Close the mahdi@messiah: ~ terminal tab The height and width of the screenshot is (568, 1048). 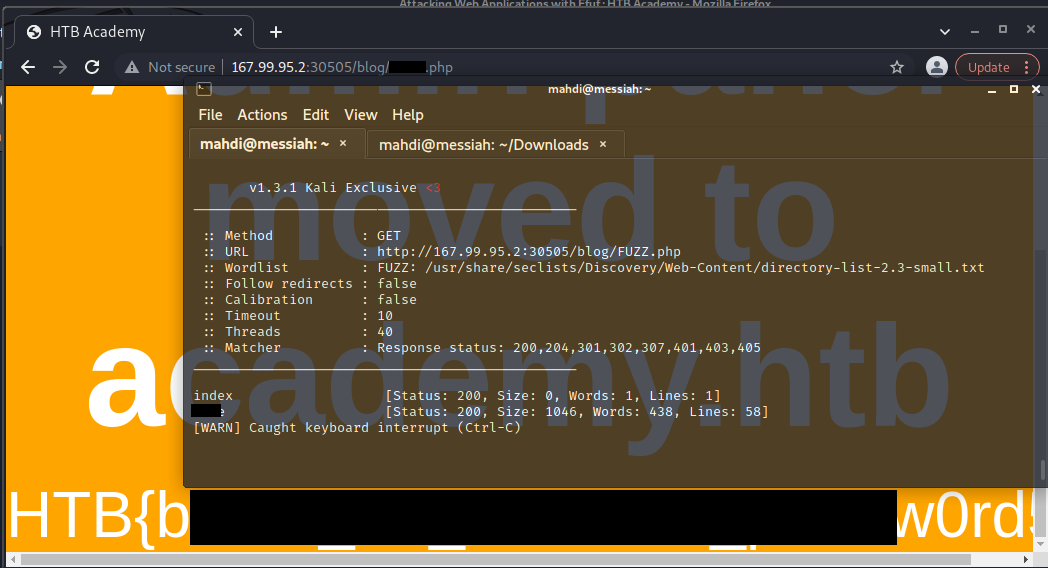pyautogui.click(x=343, y=143)
